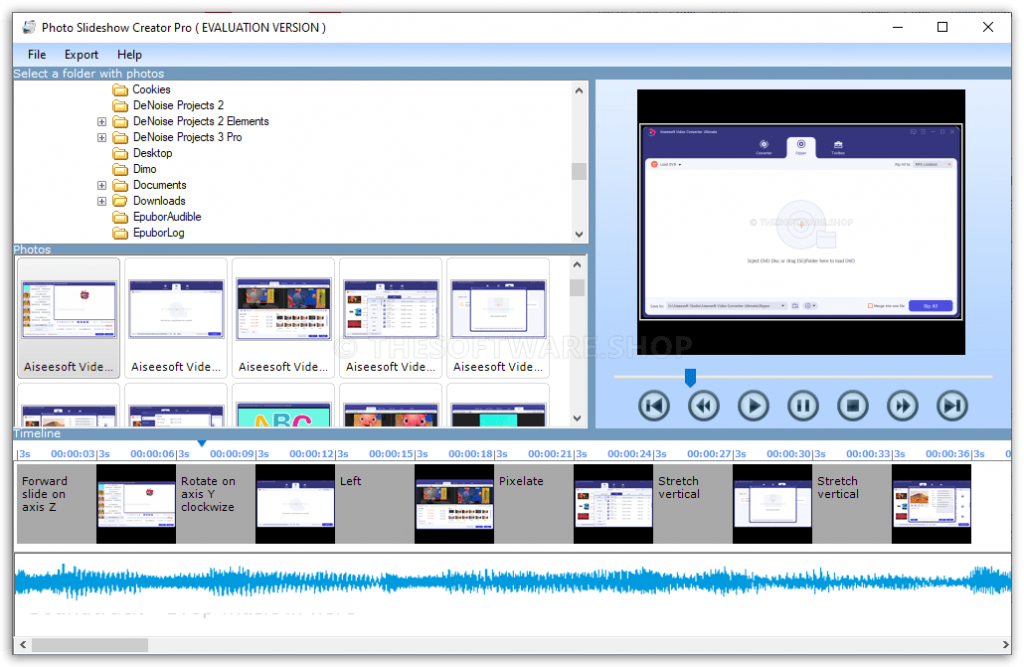Pause the slideshow preview
Image resolution: width=1024 pixels, height=667 pixels.
click(803, 405)
